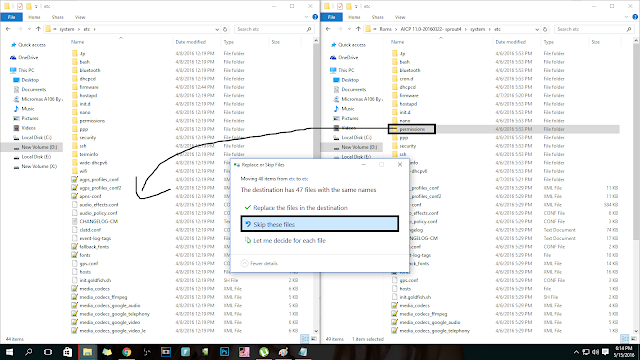Open the File menu in right window

(x=331, y=17)
